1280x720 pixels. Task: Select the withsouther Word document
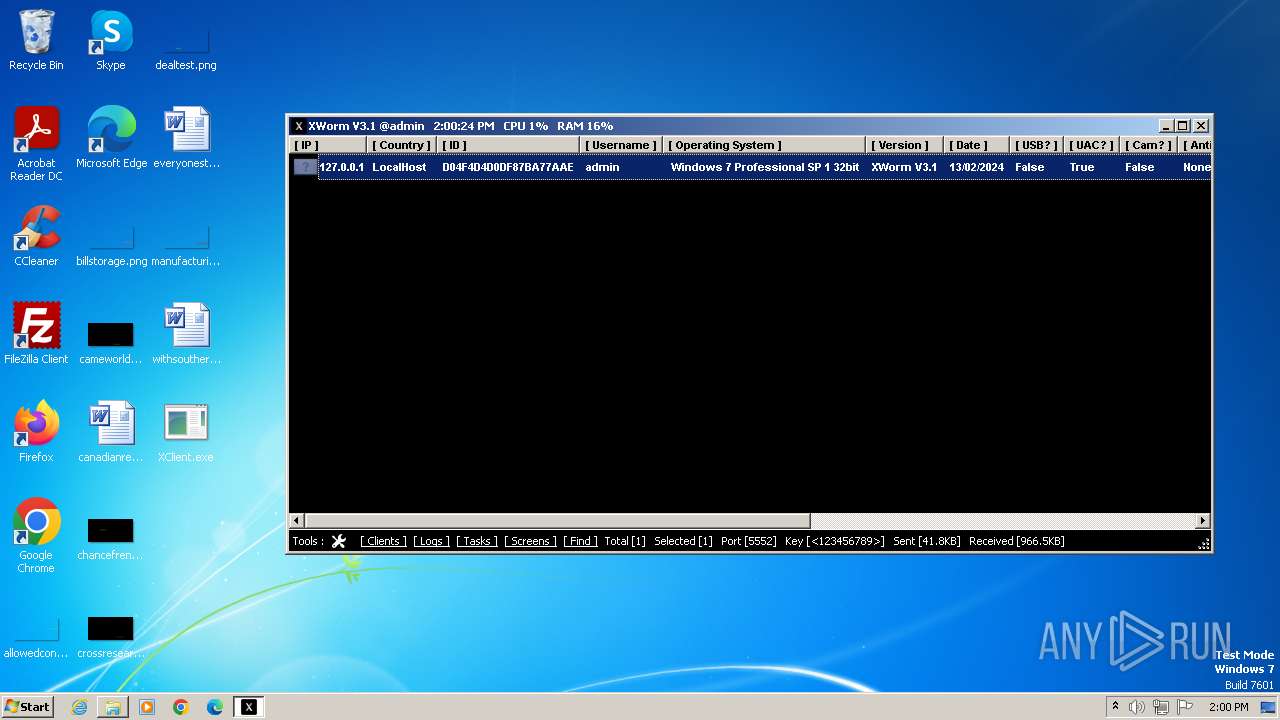(x=186, y=334)
